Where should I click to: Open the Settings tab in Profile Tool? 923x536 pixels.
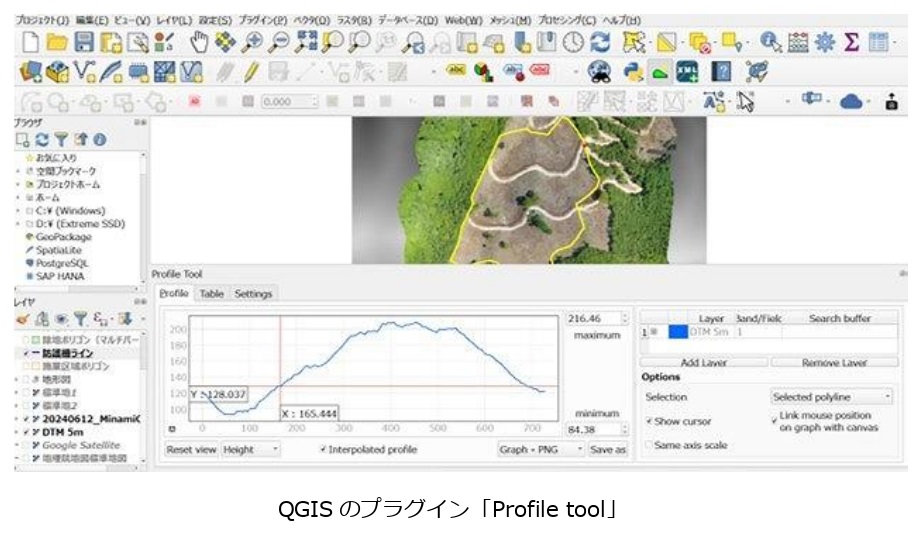pos(252,294)
